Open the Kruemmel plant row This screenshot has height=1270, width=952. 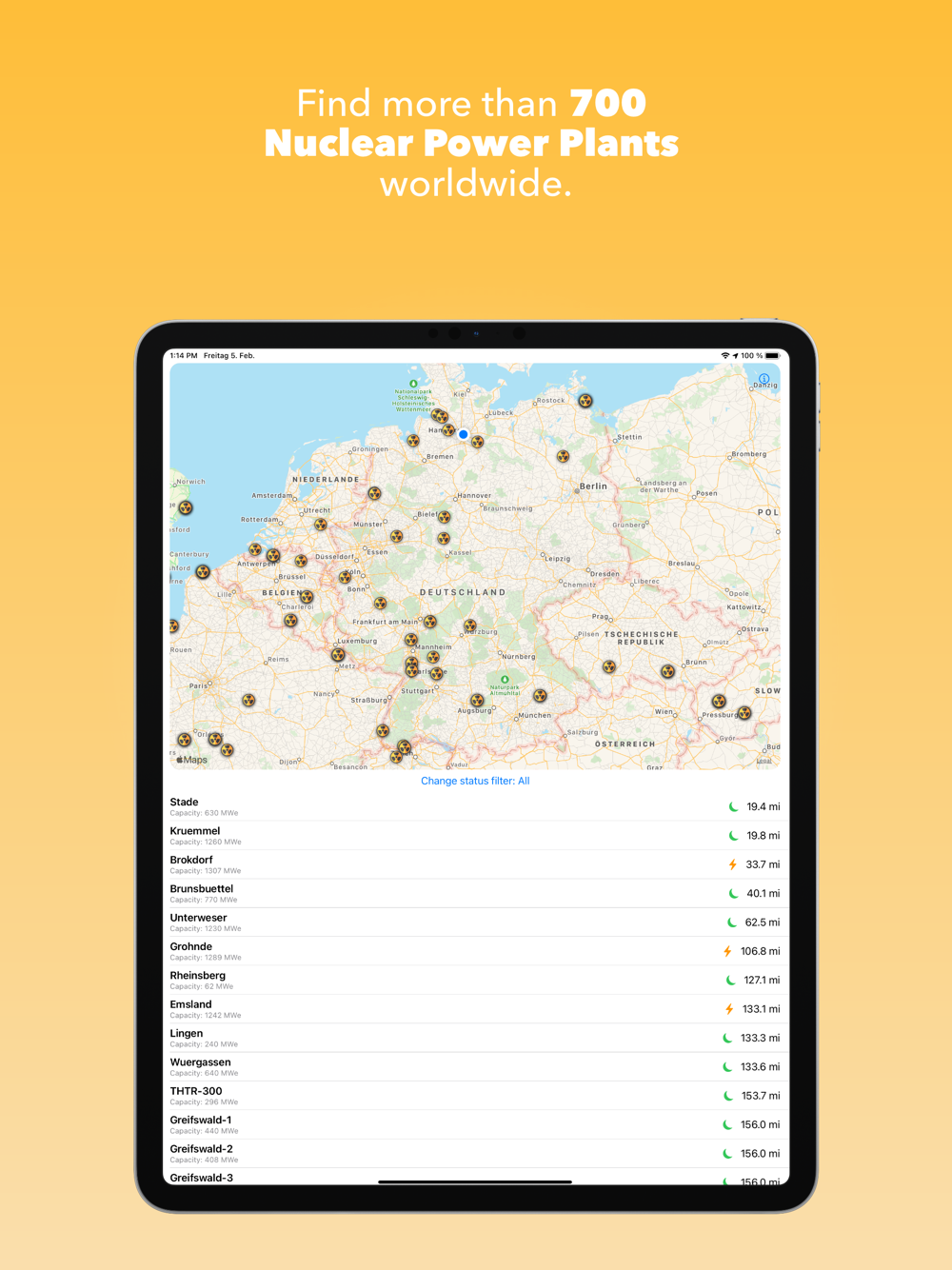[475, 835]
